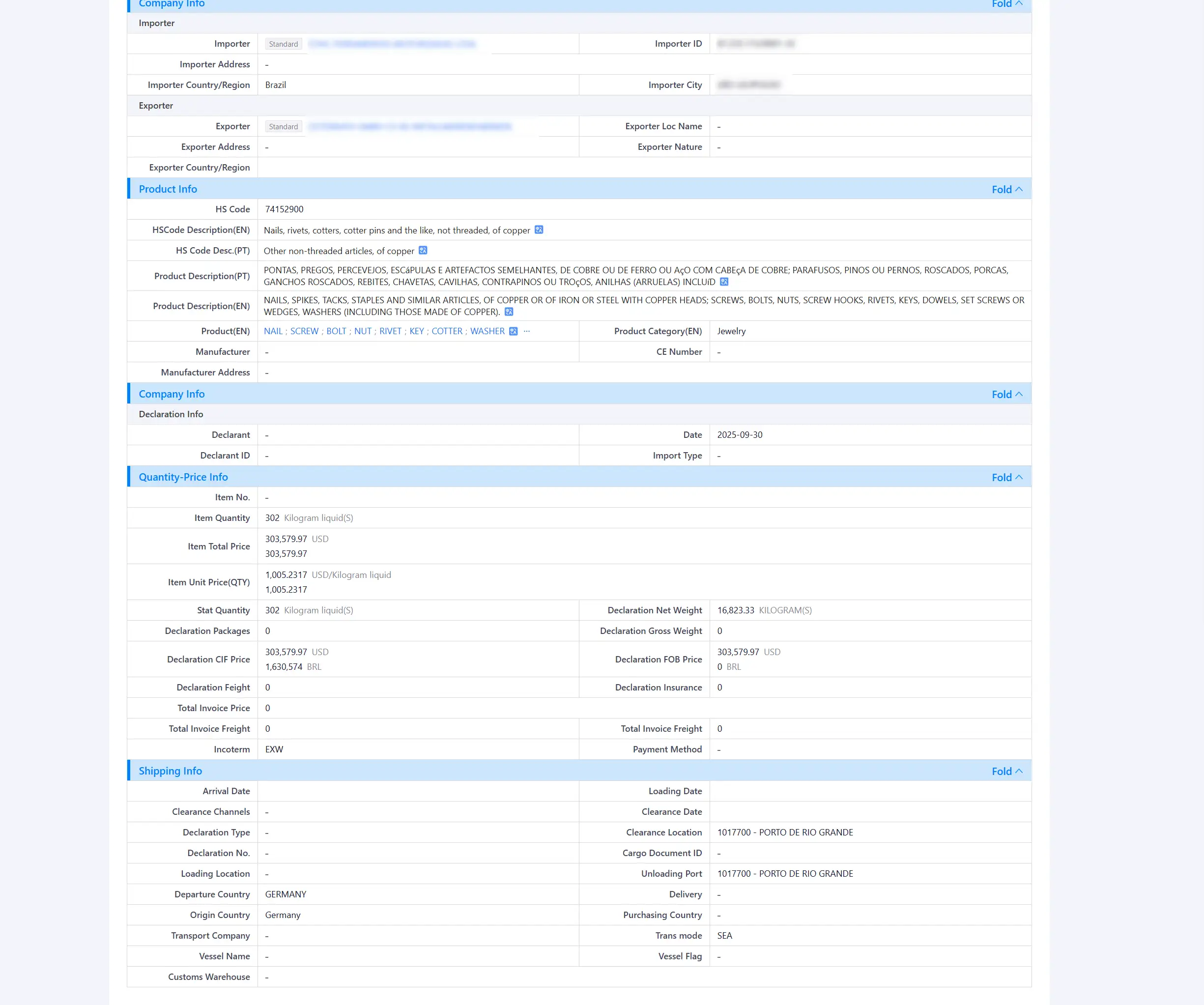The image size is (1204, 1005).
Task: Select Departure Country value GERMANY
Action: pyautogui.click(x=285, y=894)
